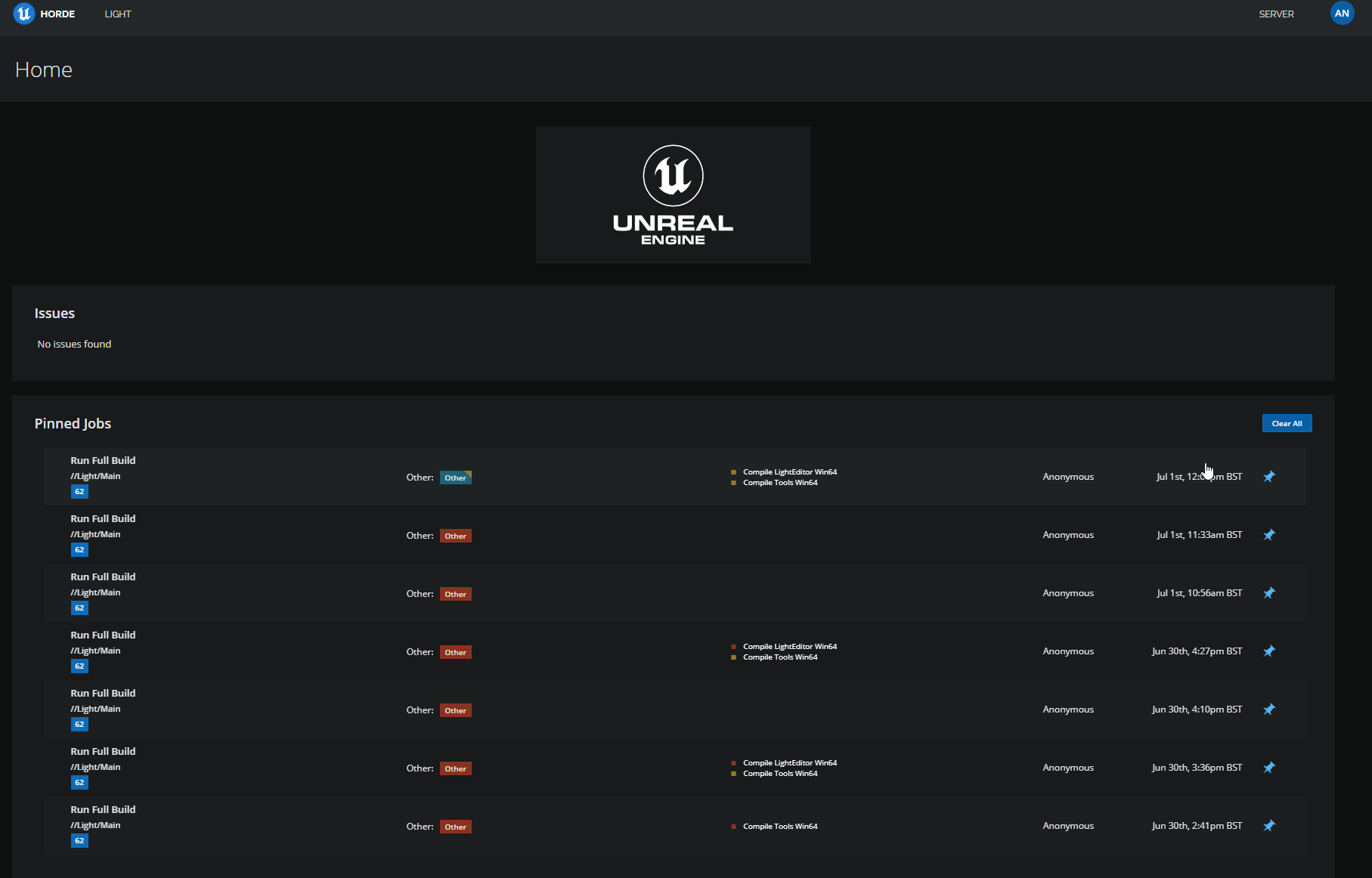Open the SERVER menu item
Screen dimensions: 1372x878
tap(1275, 14)
